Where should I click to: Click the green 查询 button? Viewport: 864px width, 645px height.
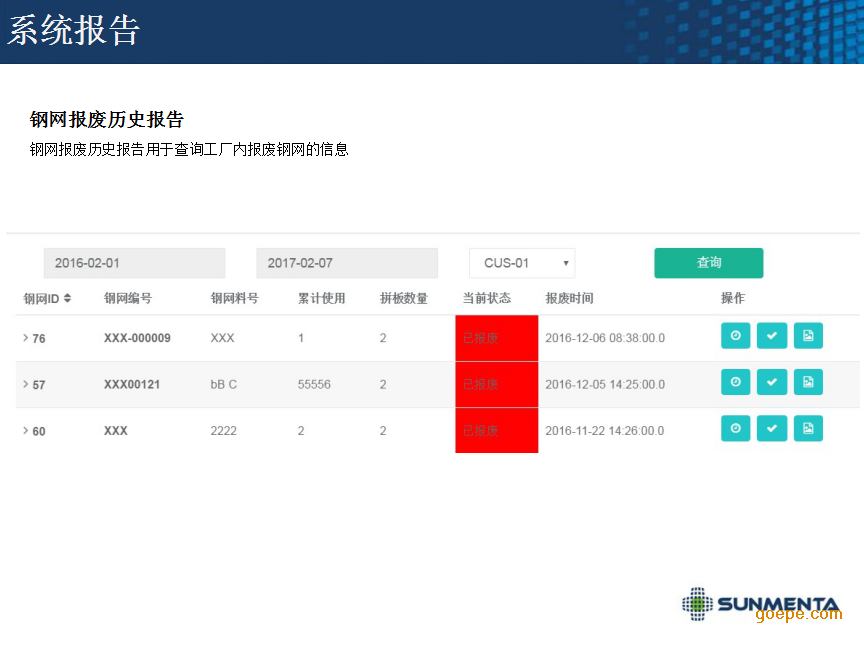pyautogui.click(x=708, y=263)
